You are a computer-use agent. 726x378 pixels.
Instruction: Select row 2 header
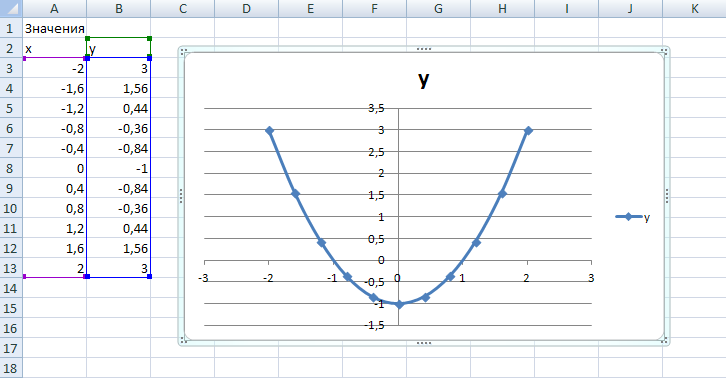(11, 48)
